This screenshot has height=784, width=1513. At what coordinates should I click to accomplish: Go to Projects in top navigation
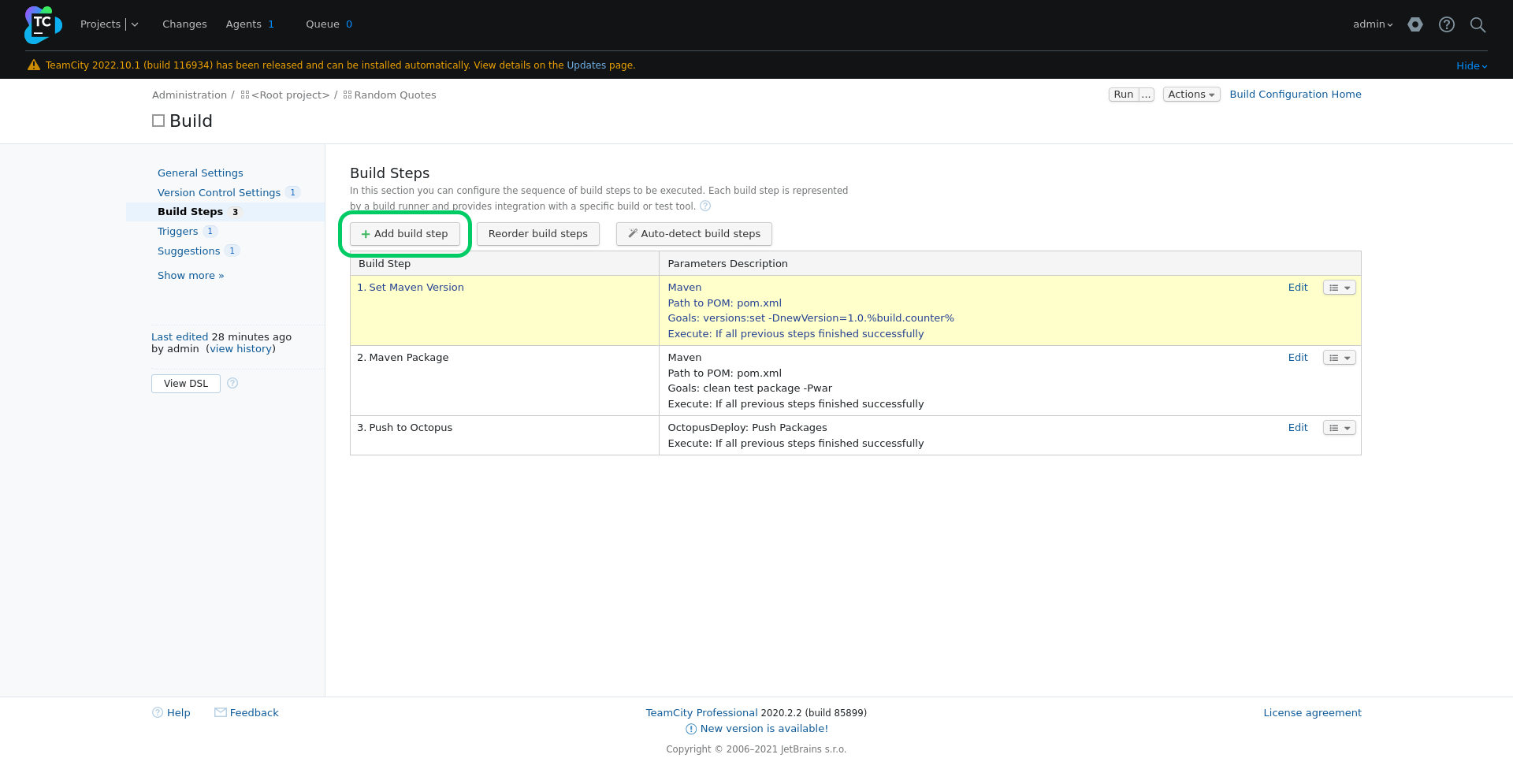click(100, 24)
